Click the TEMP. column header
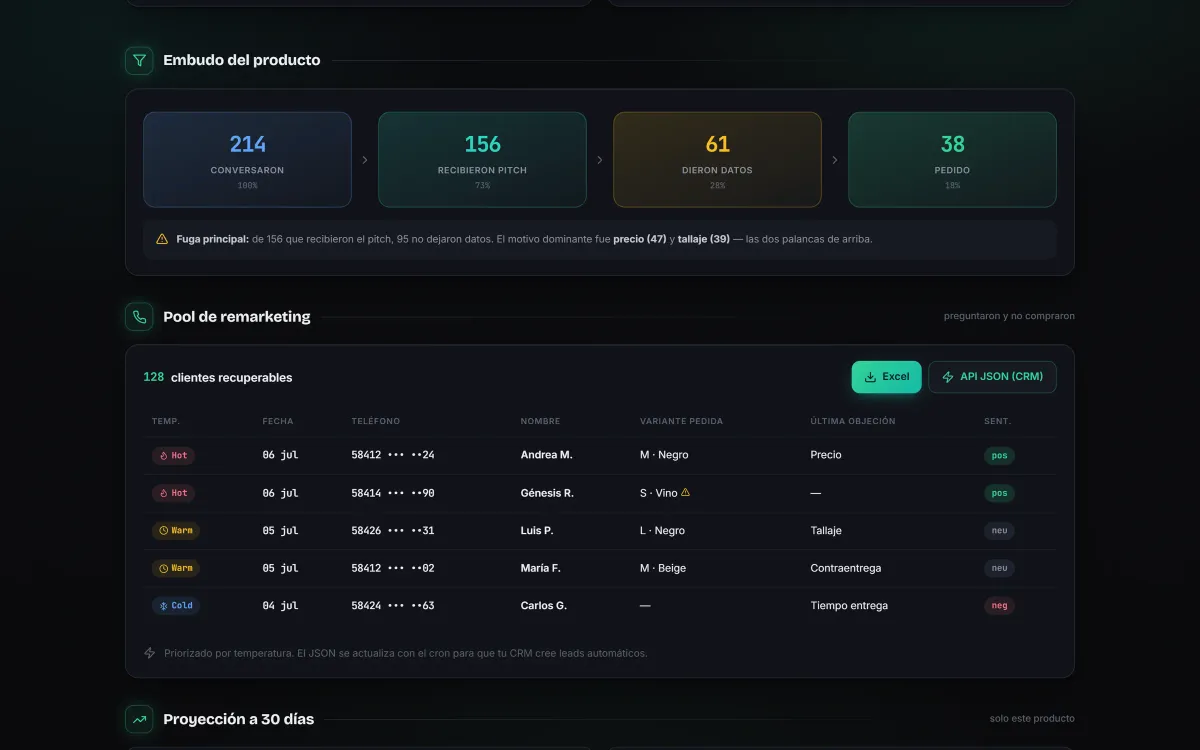The height and width of the screenshot is (750, 1200). [166, 421]
